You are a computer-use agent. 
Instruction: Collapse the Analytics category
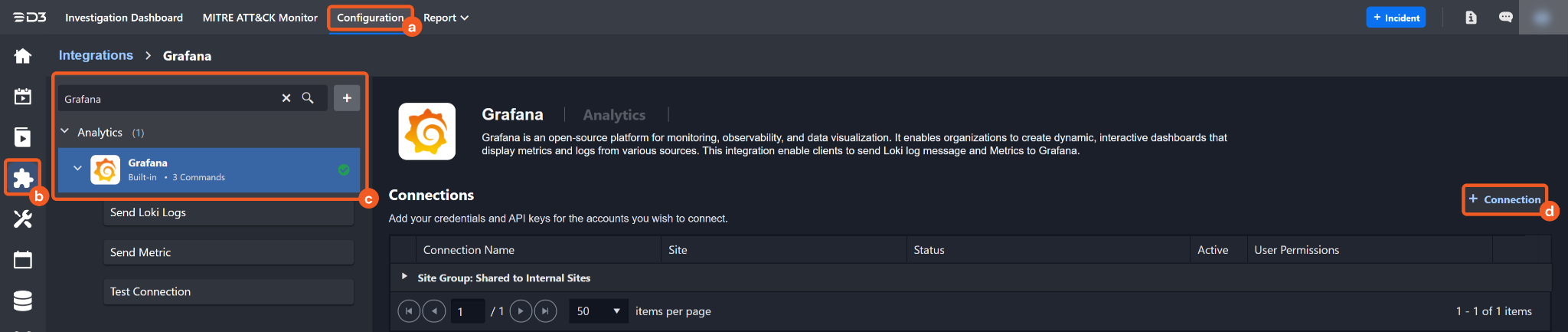tap(65, 132)
